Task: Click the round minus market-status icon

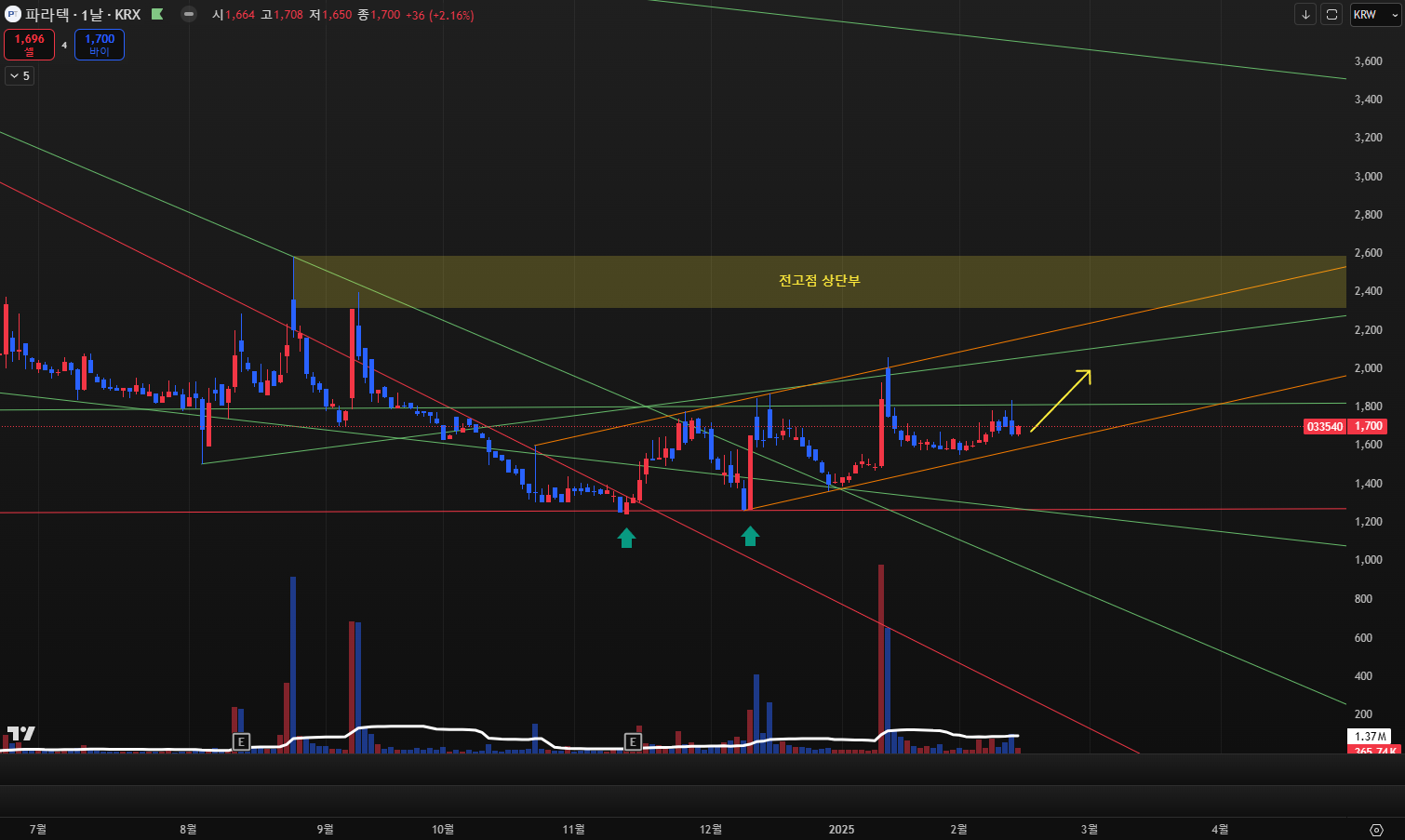Action: tap(189, 15)
